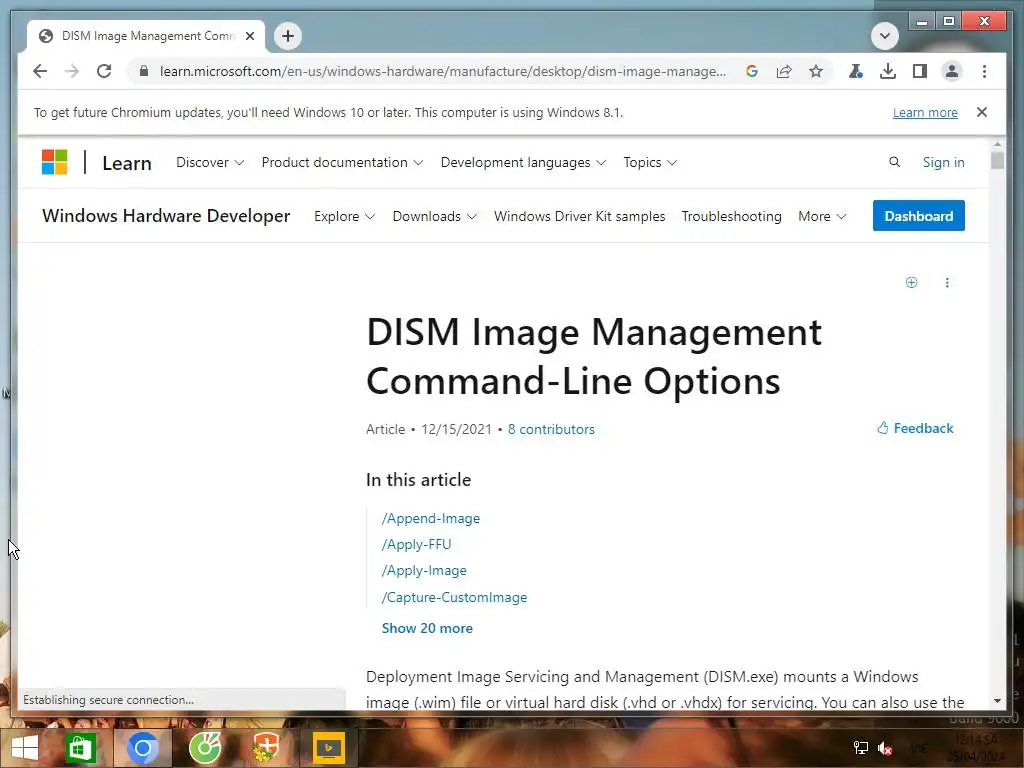Click the address bar URL
This screenshot has height=768, width=1024.
point(443,71)
